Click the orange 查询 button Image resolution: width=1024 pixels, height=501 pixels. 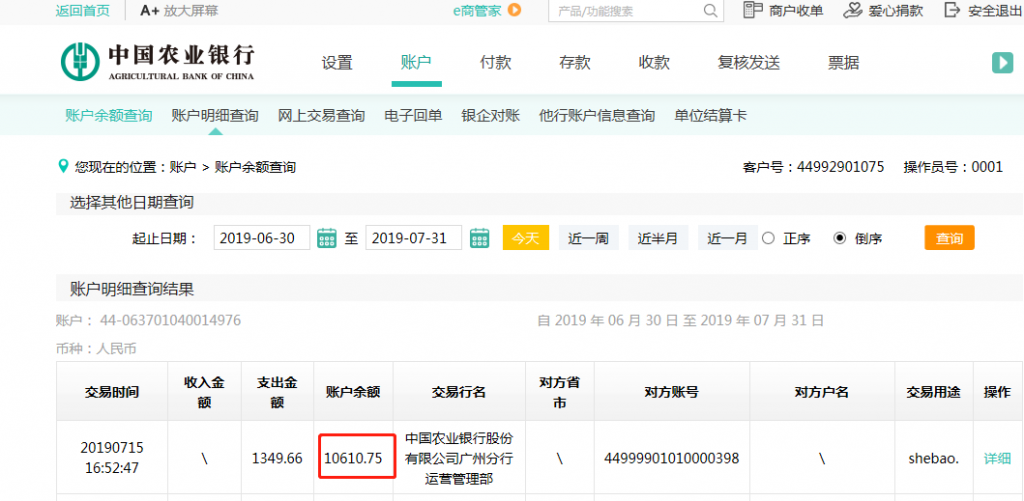pos(948,238)
